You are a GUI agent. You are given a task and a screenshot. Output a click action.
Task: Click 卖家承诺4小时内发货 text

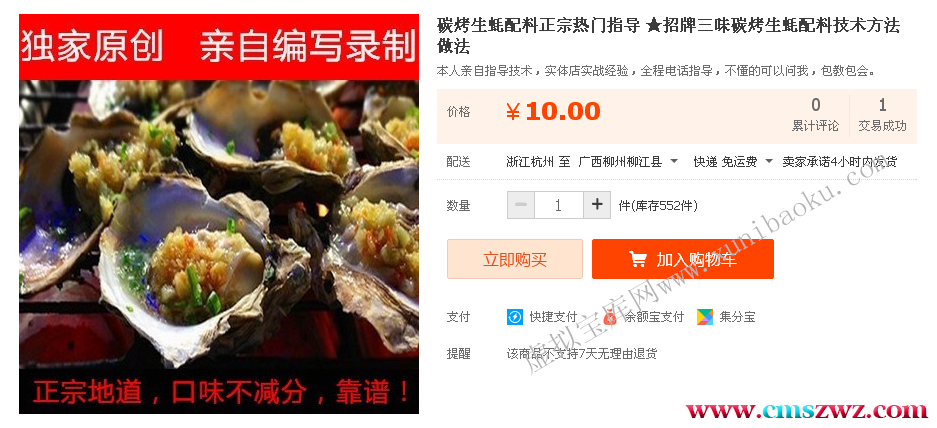(x=840, y=161)
